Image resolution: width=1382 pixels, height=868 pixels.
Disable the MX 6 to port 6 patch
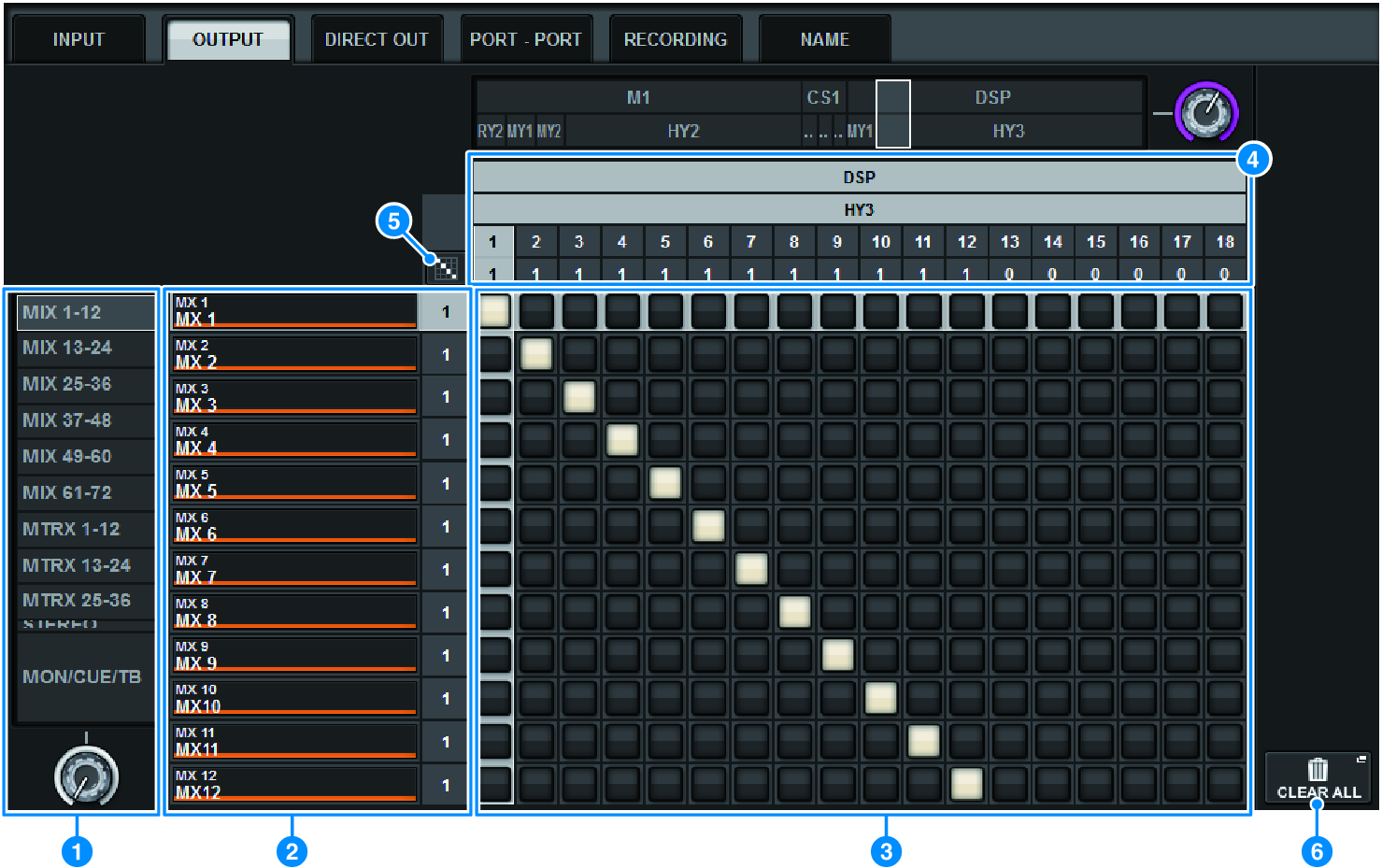[708, 526]
